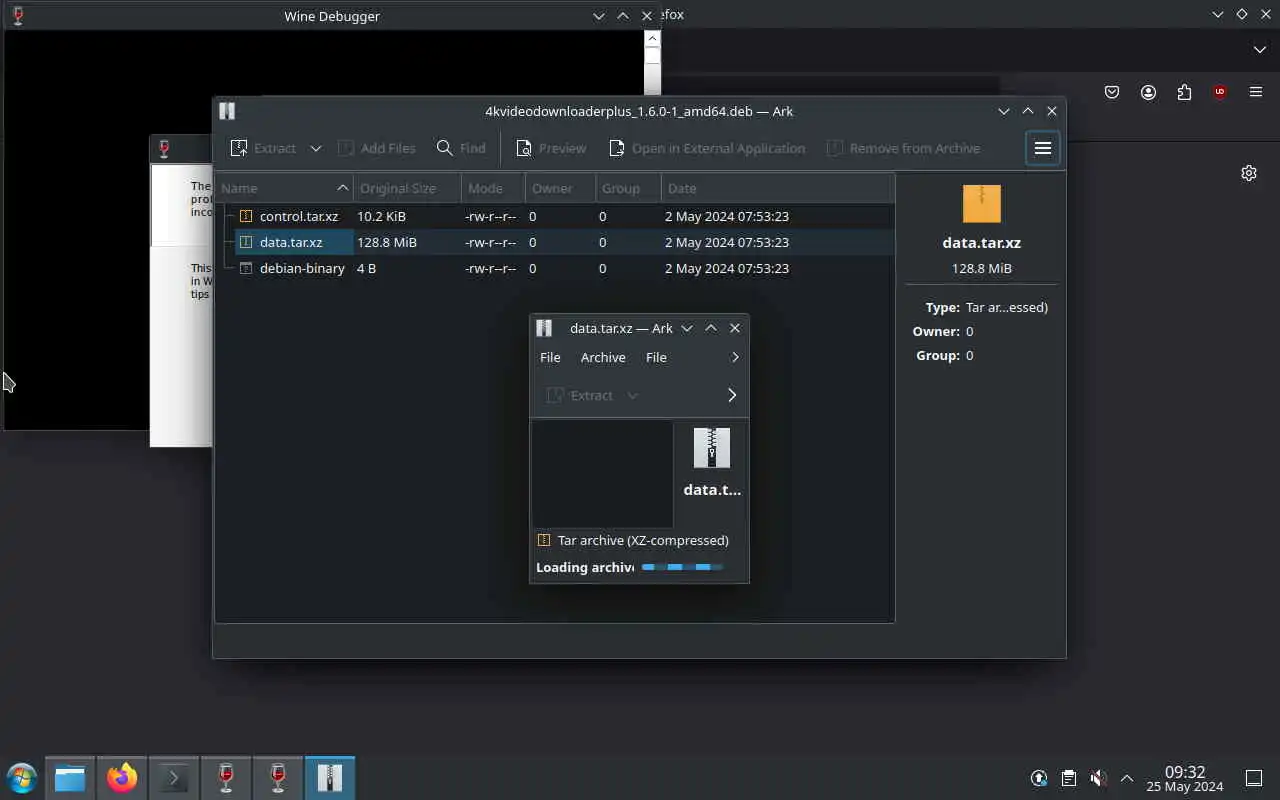1280x800 pixels.
Task: Switch to second Wine taskbar entry
Action: pos(278,778)
